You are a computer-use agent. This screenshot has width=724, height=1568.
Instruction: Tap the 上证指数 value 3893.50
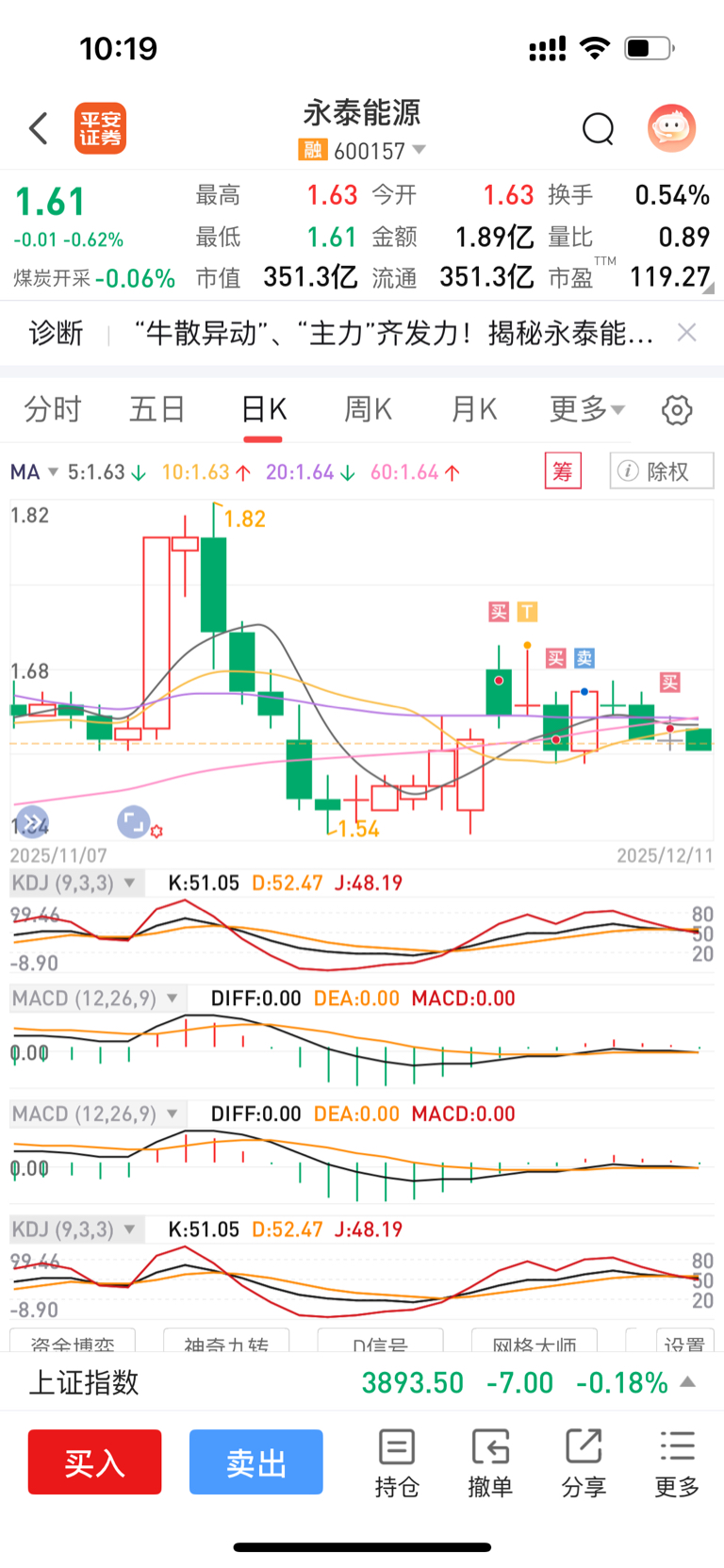point(413,1382)
